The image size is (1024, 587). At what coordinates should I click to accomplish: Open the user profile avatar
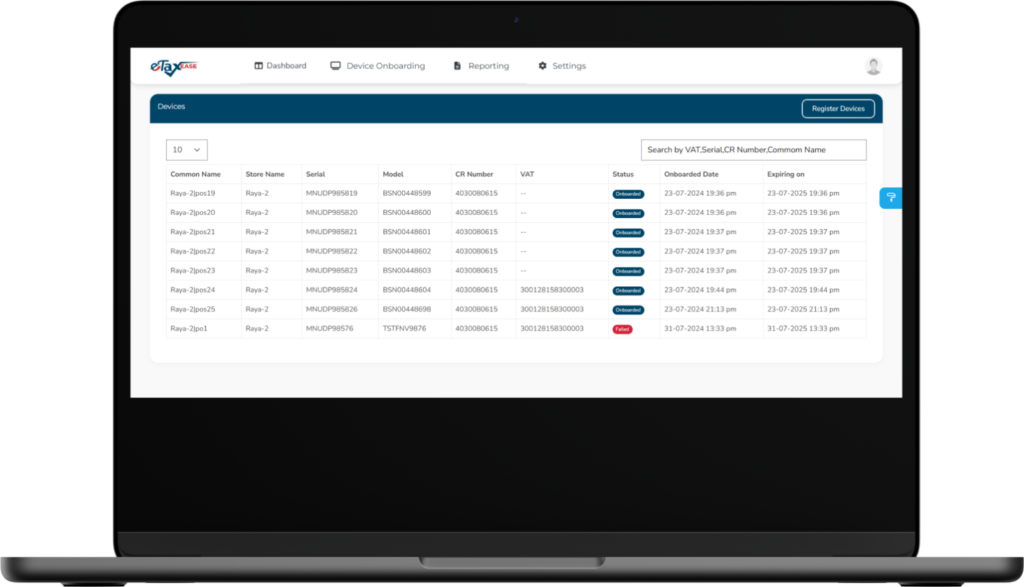click(873, 66)
